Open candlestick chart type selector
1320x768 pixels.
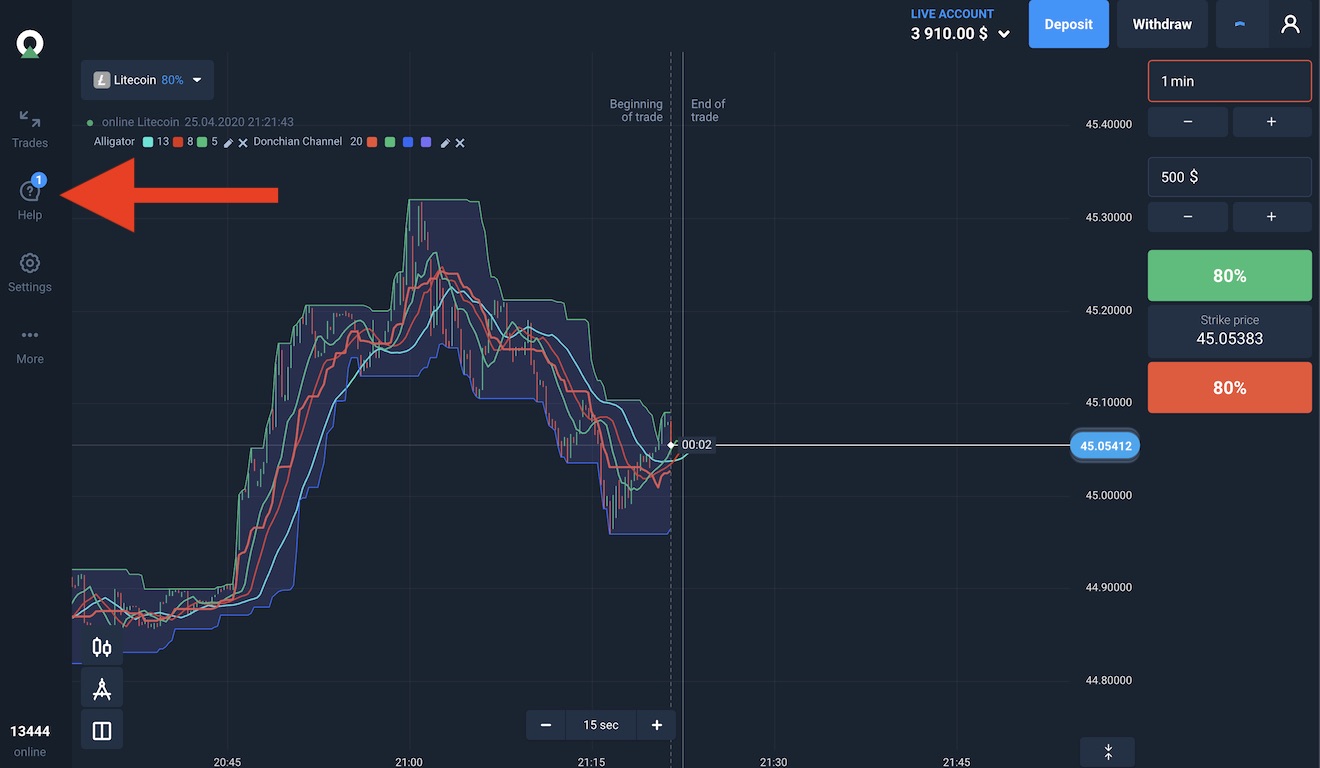pyautogui.click(x=102, y=647)
